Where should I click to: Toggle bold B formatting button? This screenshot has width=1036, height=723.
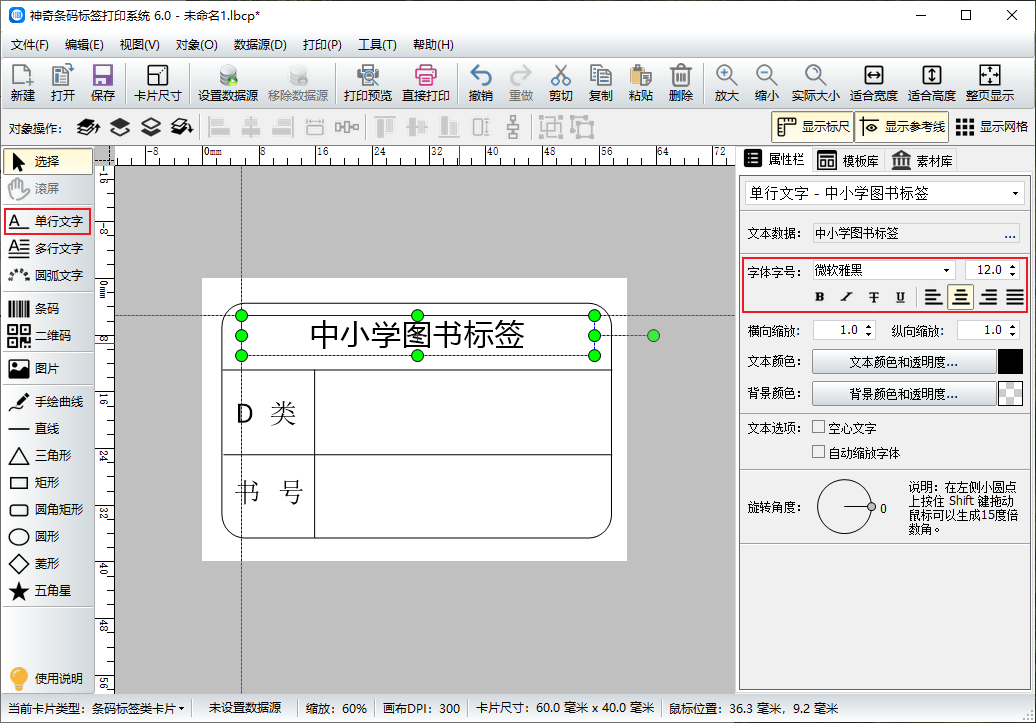point(819,297)
